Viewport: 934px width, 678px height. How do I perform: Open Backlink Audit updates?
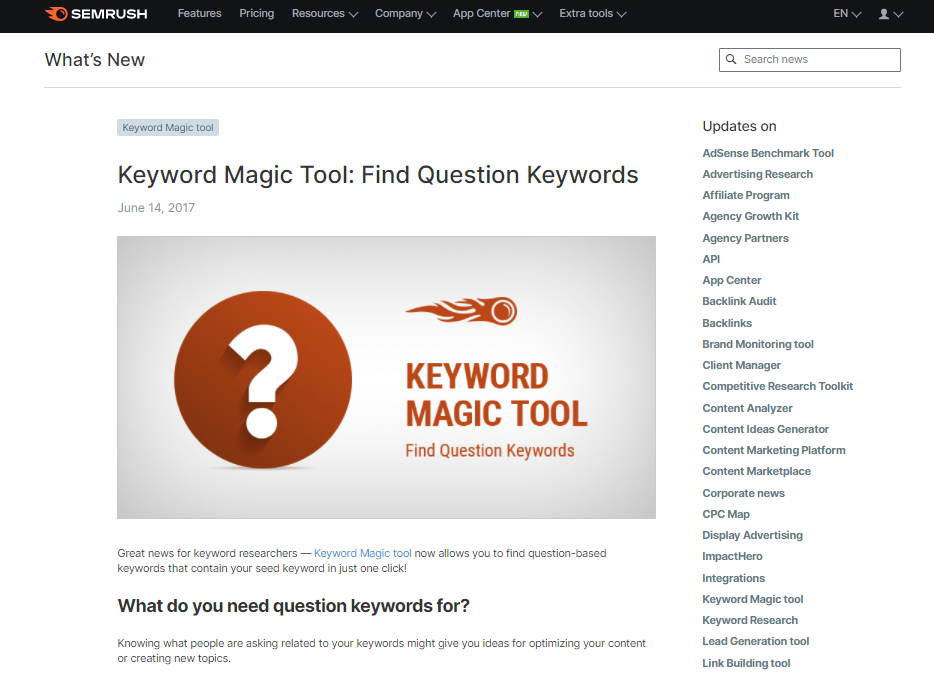pyautogui.click(x=739, y=301)
